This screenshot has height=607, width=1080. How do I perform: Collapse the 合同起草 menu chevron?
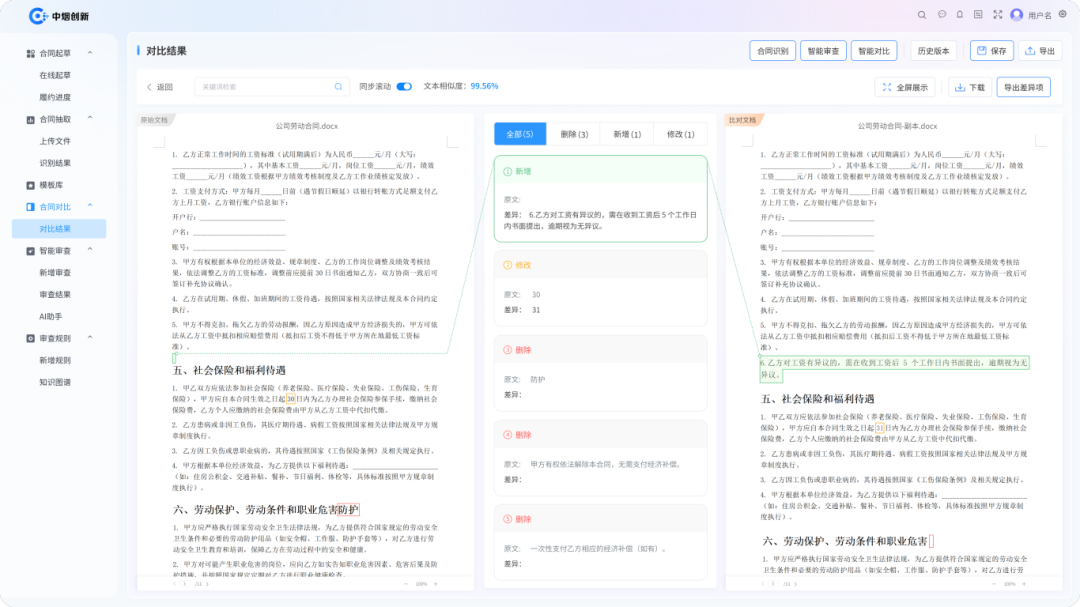coord(90,52)
